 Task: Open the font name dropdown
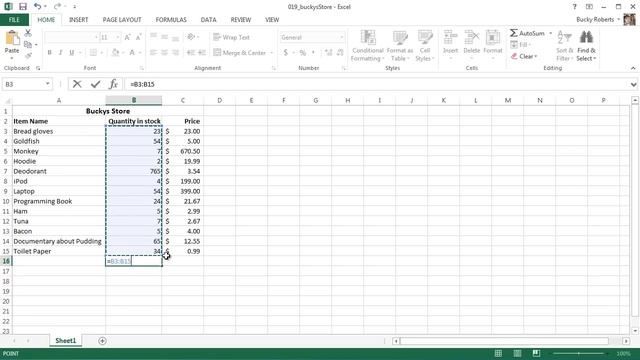pyautogui.click(x=96, y=37)
